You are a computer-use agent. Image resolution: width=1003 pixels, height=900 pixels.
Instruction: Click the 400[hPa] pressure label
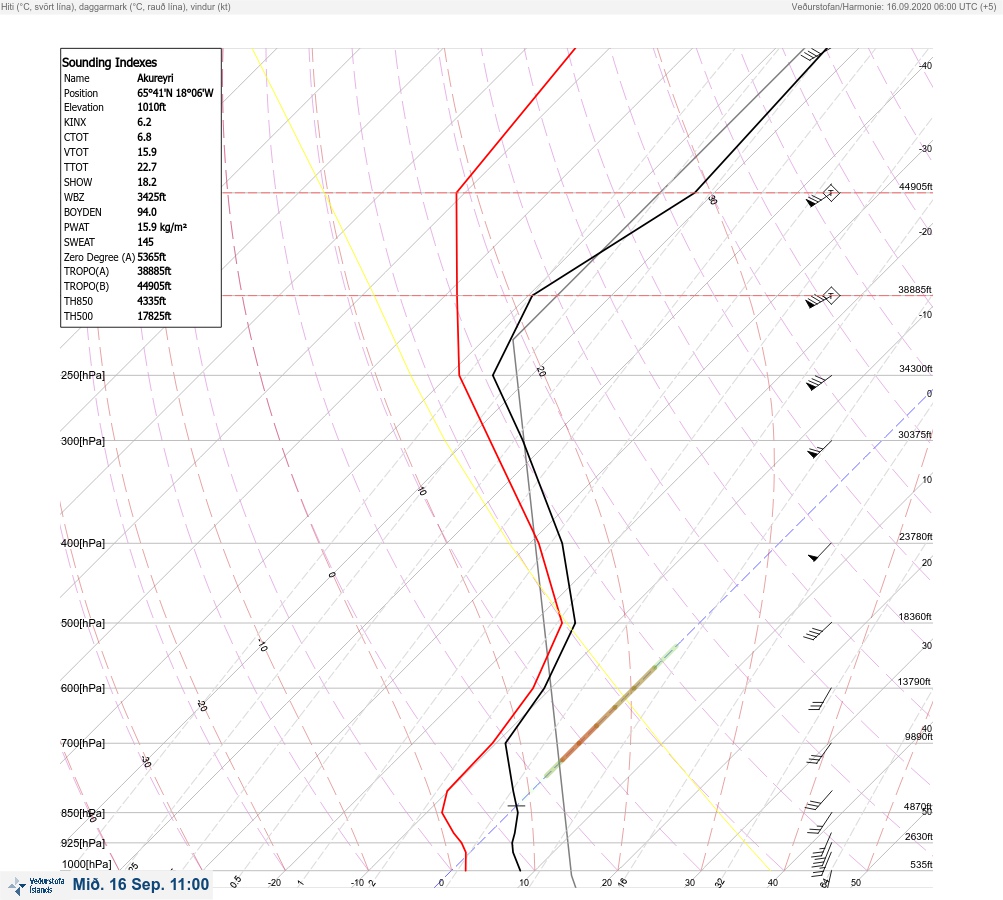tap(83, 543)
